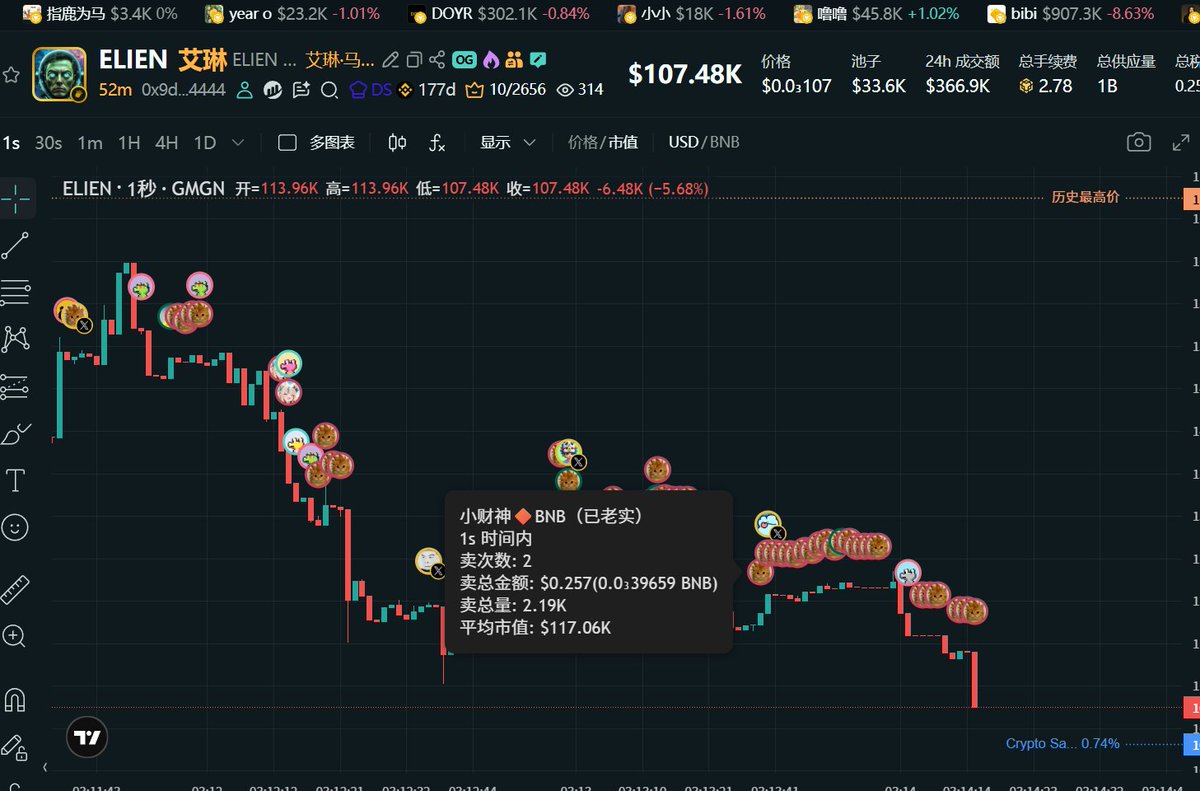Image resolution: width=1200 pixels, height=791 pixels.
Task: Click the orange group people icon
Action: [x=515, y=60]
